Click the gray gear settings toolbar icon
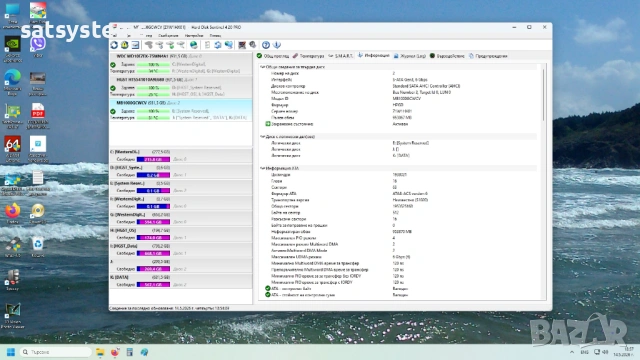 click(x=253, y=45)
